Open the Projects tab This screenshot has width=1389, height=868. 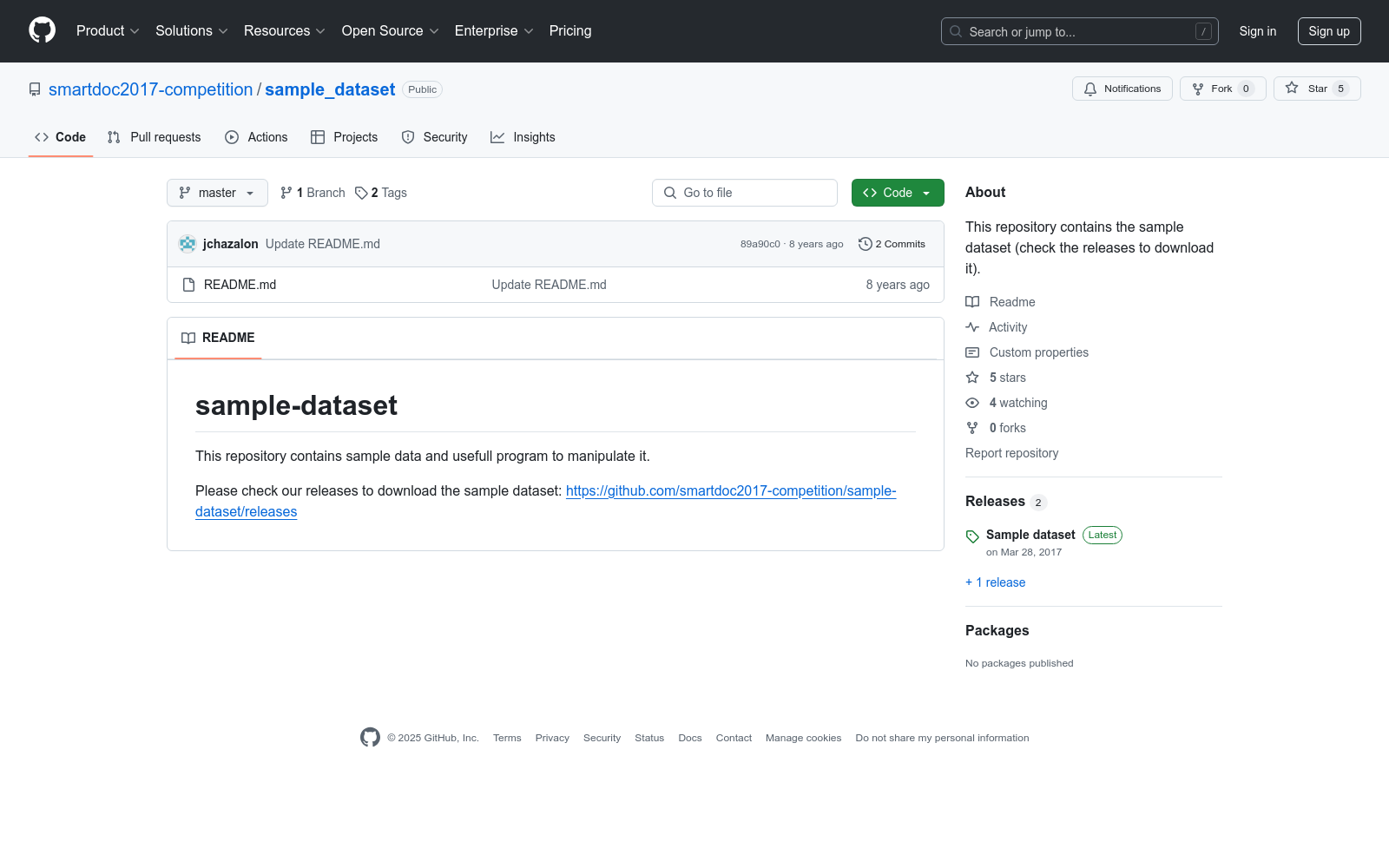pyautogui.click(x=345, y=137)
